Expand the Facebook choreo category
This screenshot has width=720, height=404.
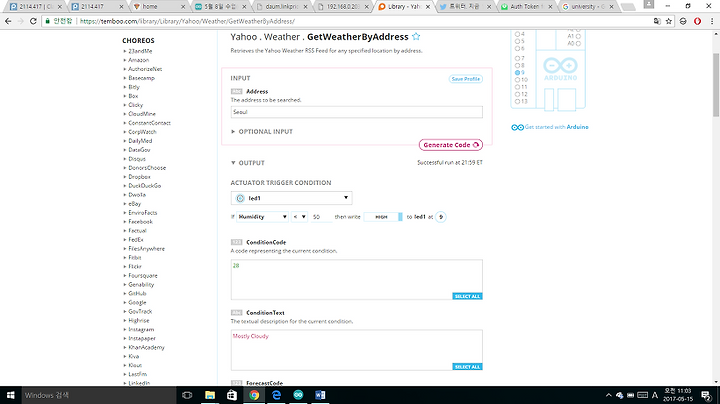point(138,222)
